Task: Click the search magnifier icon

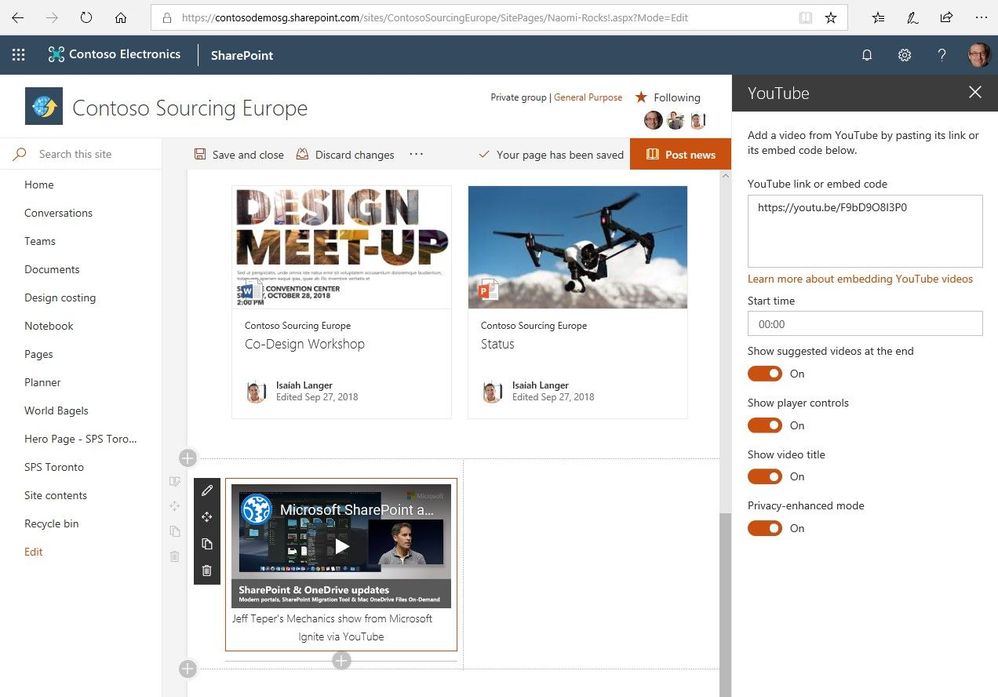Action: pyautogui.click(x=20, y=154)
